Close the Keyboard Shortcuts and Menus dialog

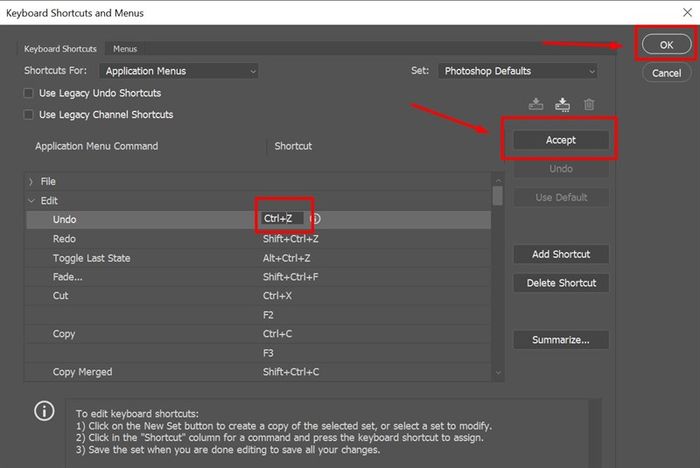[688, 13]
